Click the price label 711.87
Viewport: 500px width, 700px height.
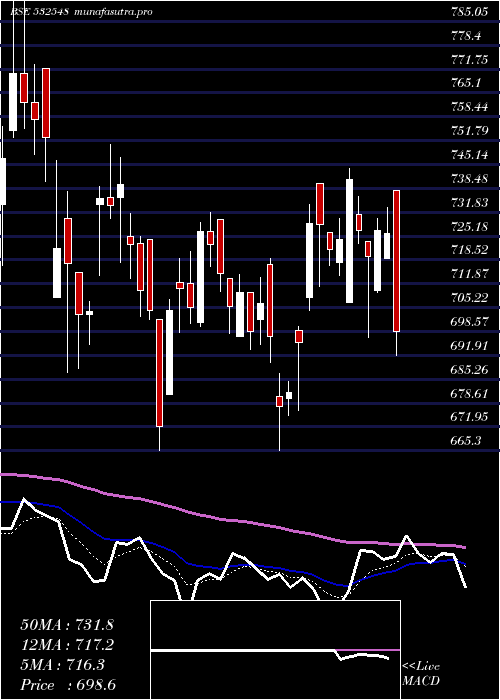point(468,274)
